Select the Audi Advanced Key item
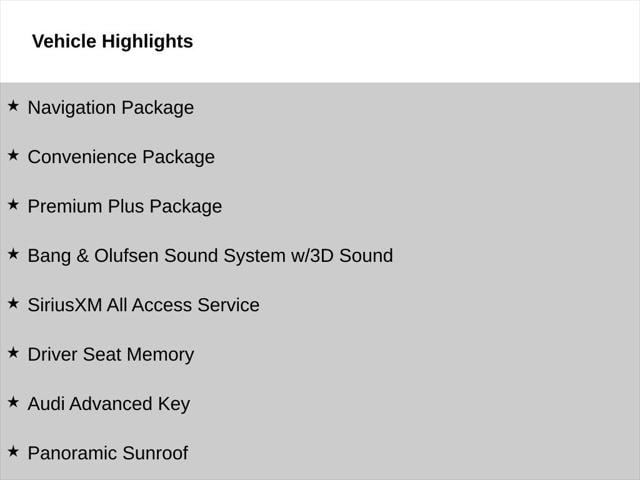The width and height of the screenshot is (640, 480). pos(108,404)
